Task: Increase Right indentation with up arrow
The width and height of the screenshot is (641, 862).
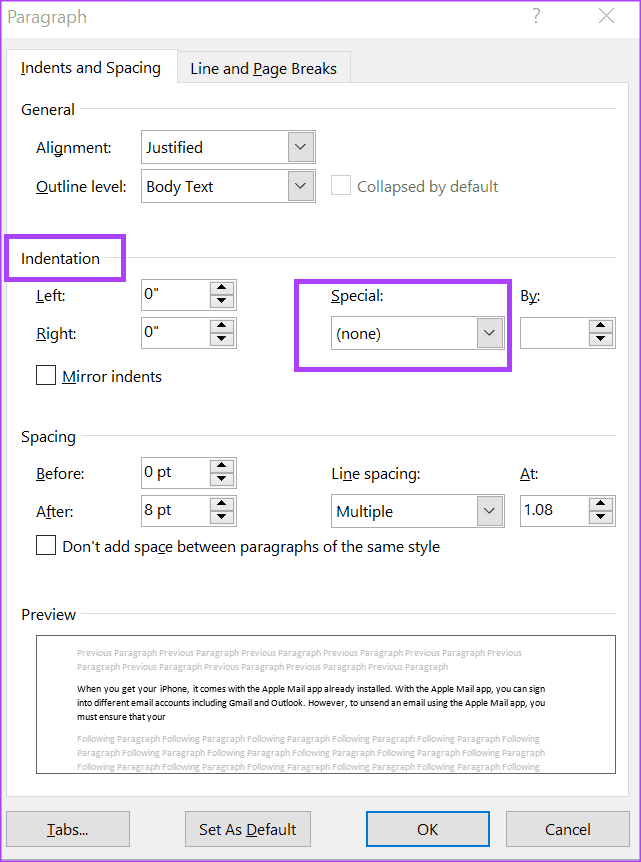Action: (x=222, y=325)
